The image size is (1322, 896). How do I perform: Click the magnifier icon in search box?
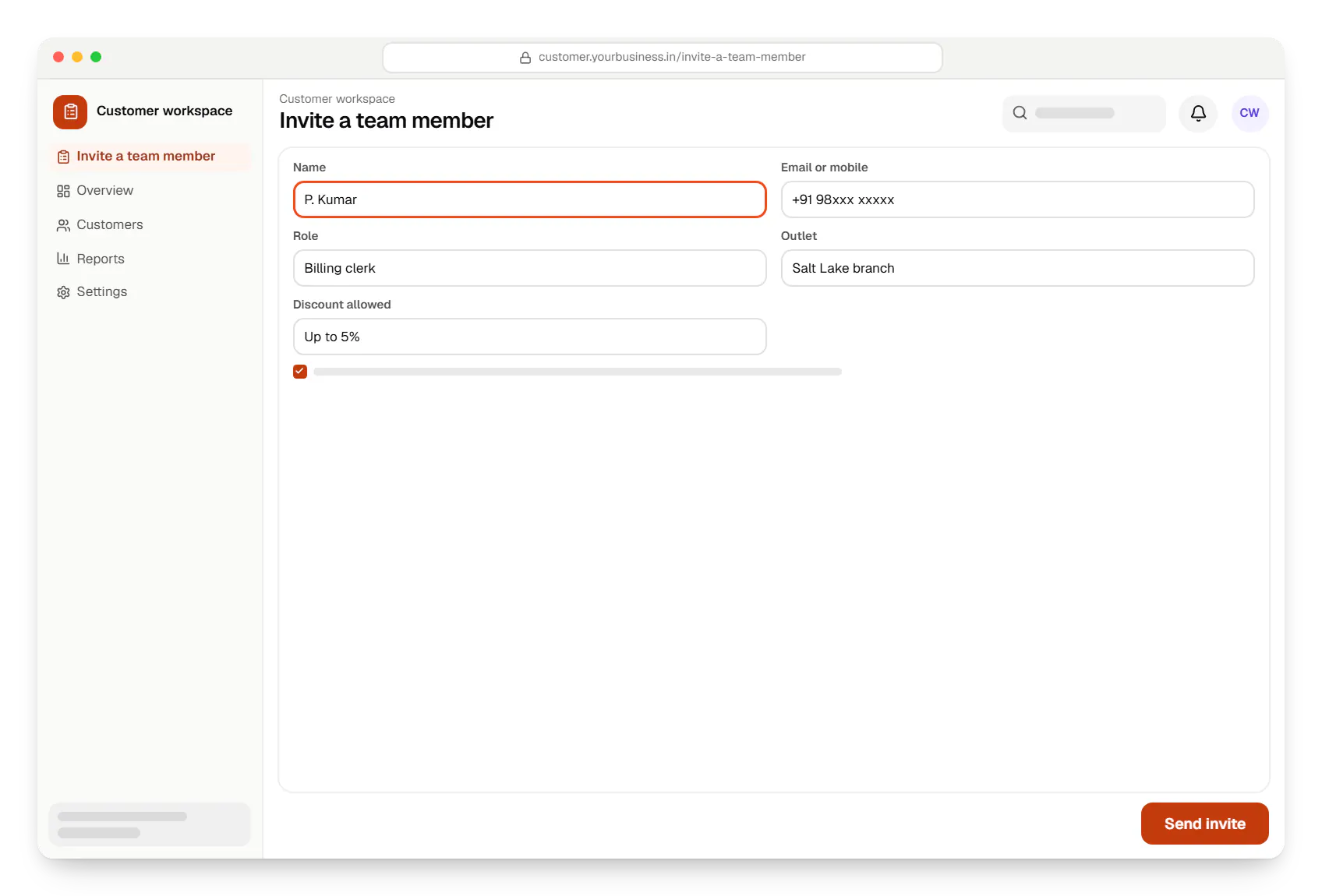coord(1020,113)
